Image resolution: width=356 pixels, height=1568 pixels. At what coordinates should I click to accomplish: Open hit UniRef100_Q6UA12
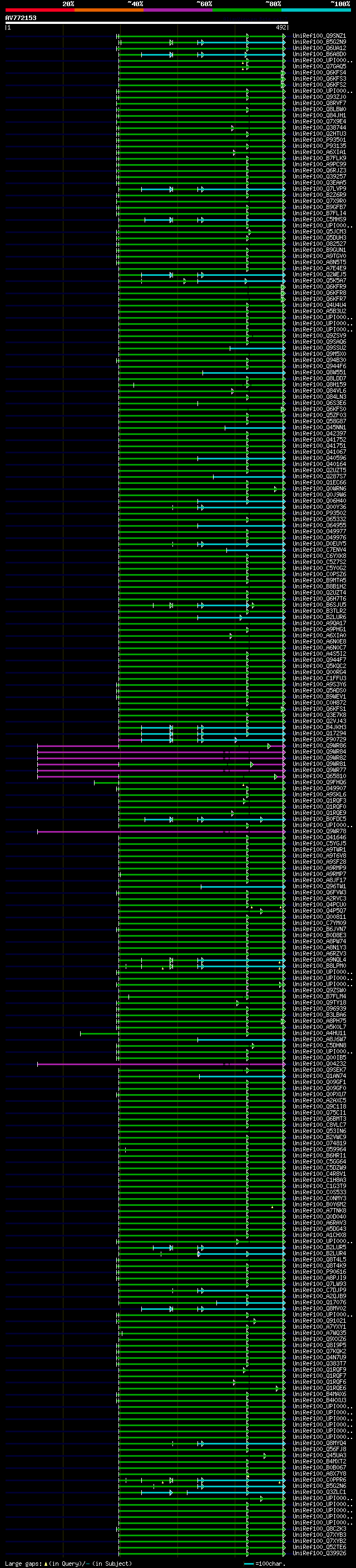tap(319, 48)
